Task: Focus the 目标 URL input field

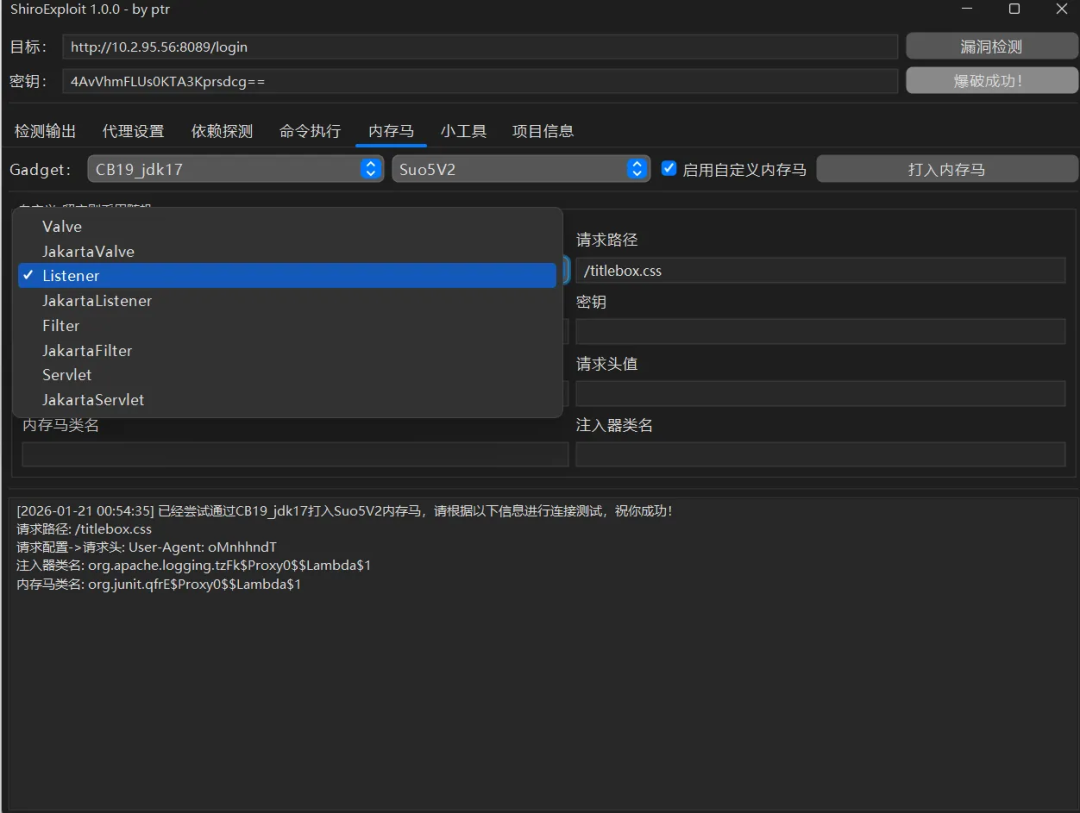Action: 480,47
